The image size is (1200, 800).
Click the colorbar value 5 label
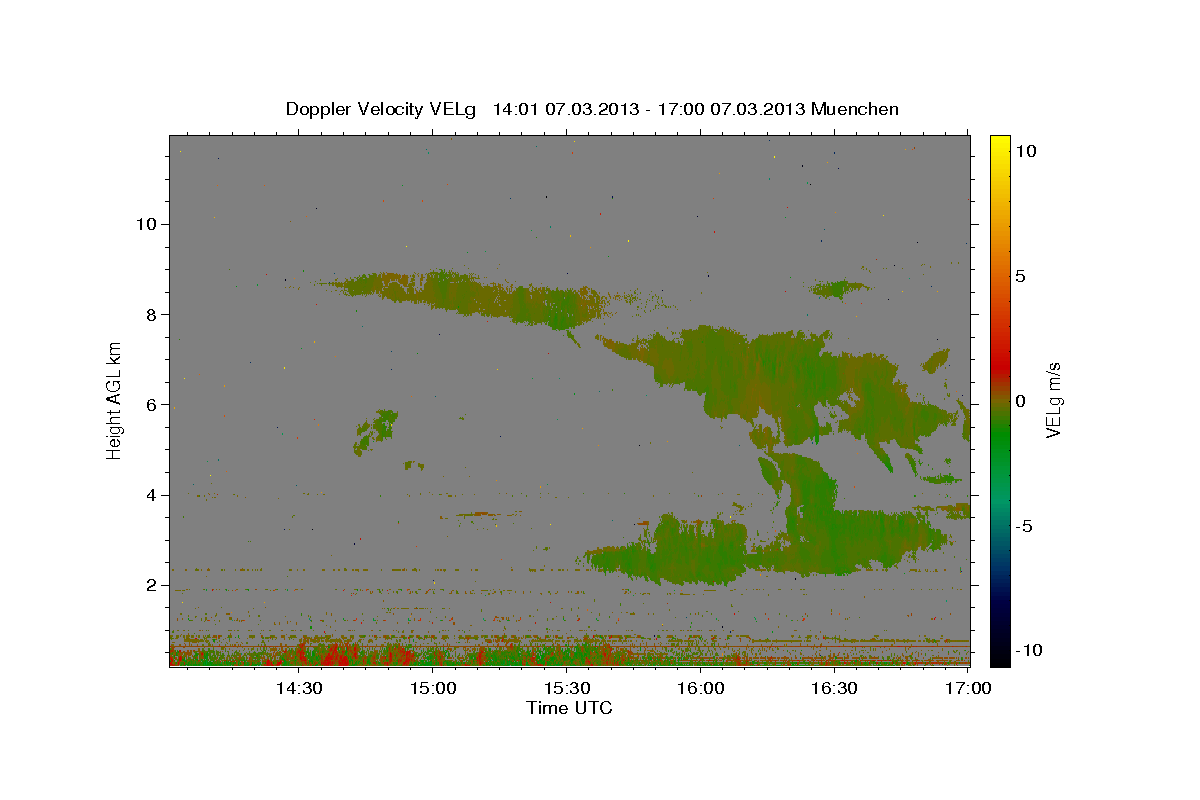tap(1020, 276)
